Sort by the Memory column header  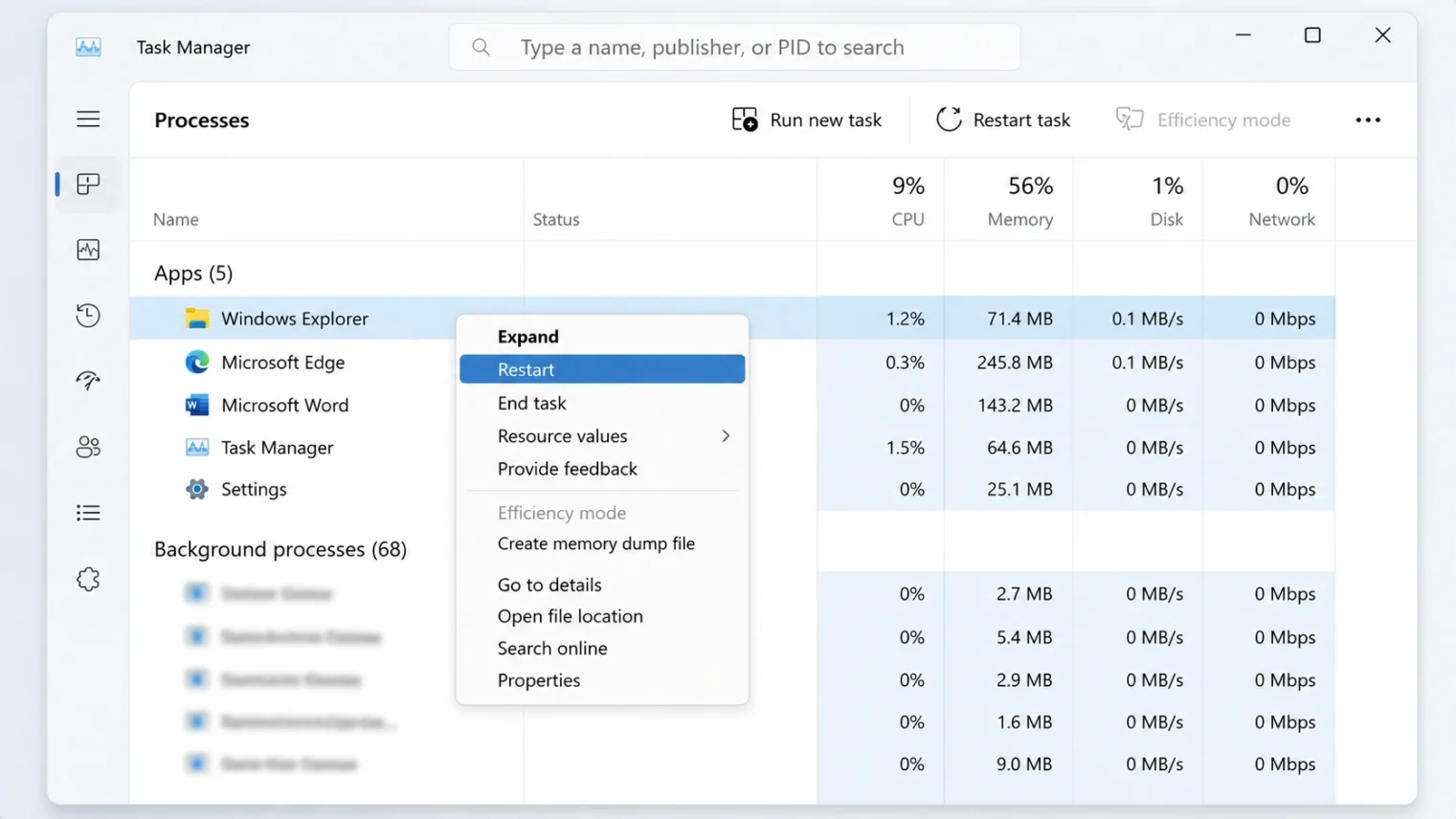tap(1020, 219)
